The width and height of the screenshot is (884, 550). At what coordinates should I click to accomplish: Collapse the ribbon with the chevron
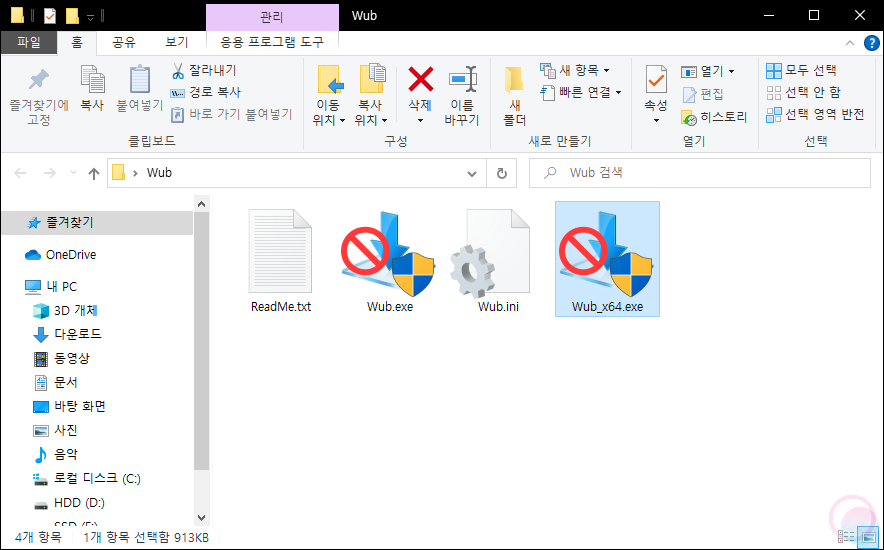point(850,43)
